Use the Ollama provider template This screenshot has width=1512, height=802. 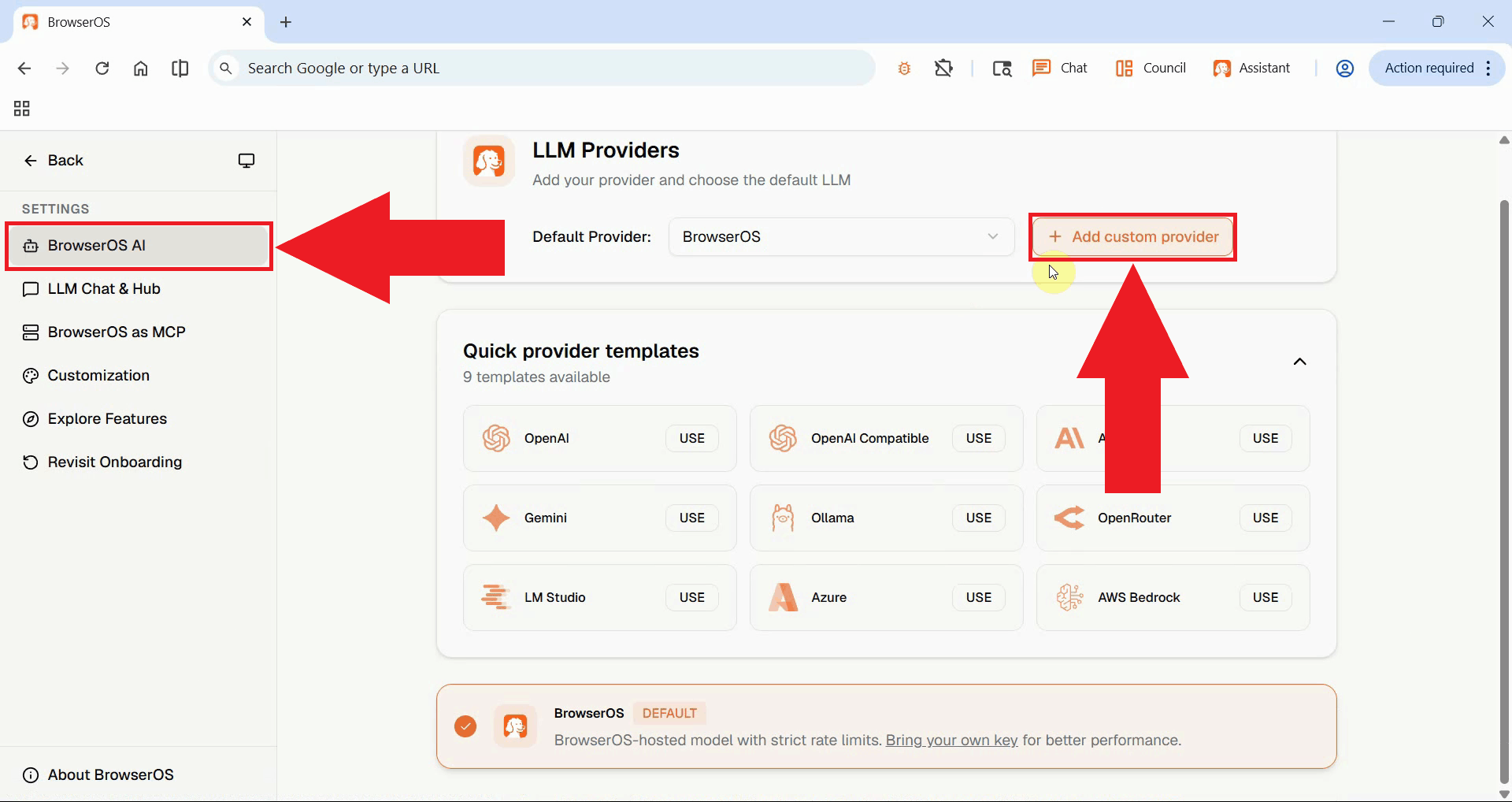tap(977, 518)
